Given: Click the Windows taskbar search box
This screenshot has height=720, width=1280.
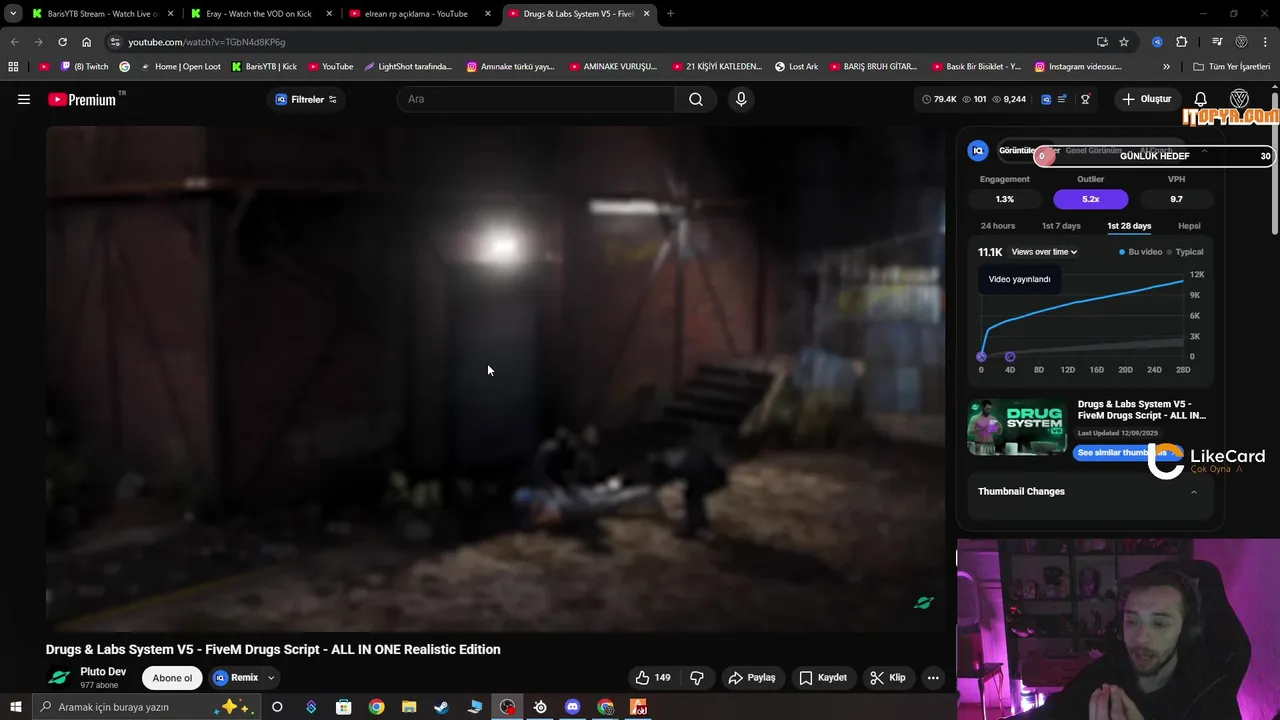Looking at the screenshot, I should click(146, 707).
